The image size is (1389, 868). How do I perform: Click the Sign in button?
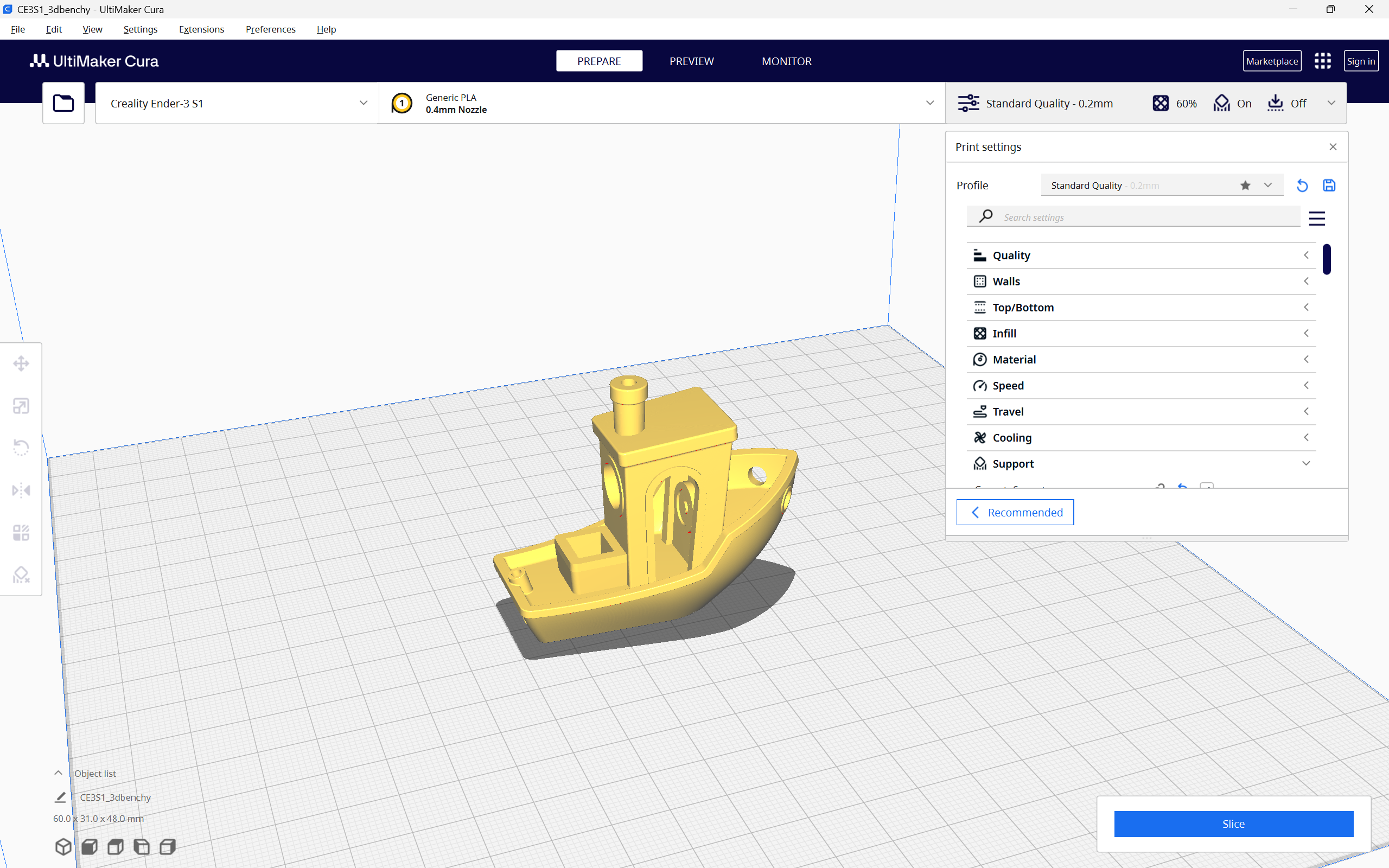(1361, 61)
